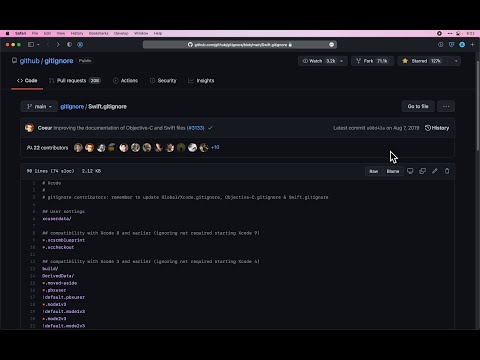Toggle the Safari sidebar
This screenshot has width=480, height=360.
31,44
